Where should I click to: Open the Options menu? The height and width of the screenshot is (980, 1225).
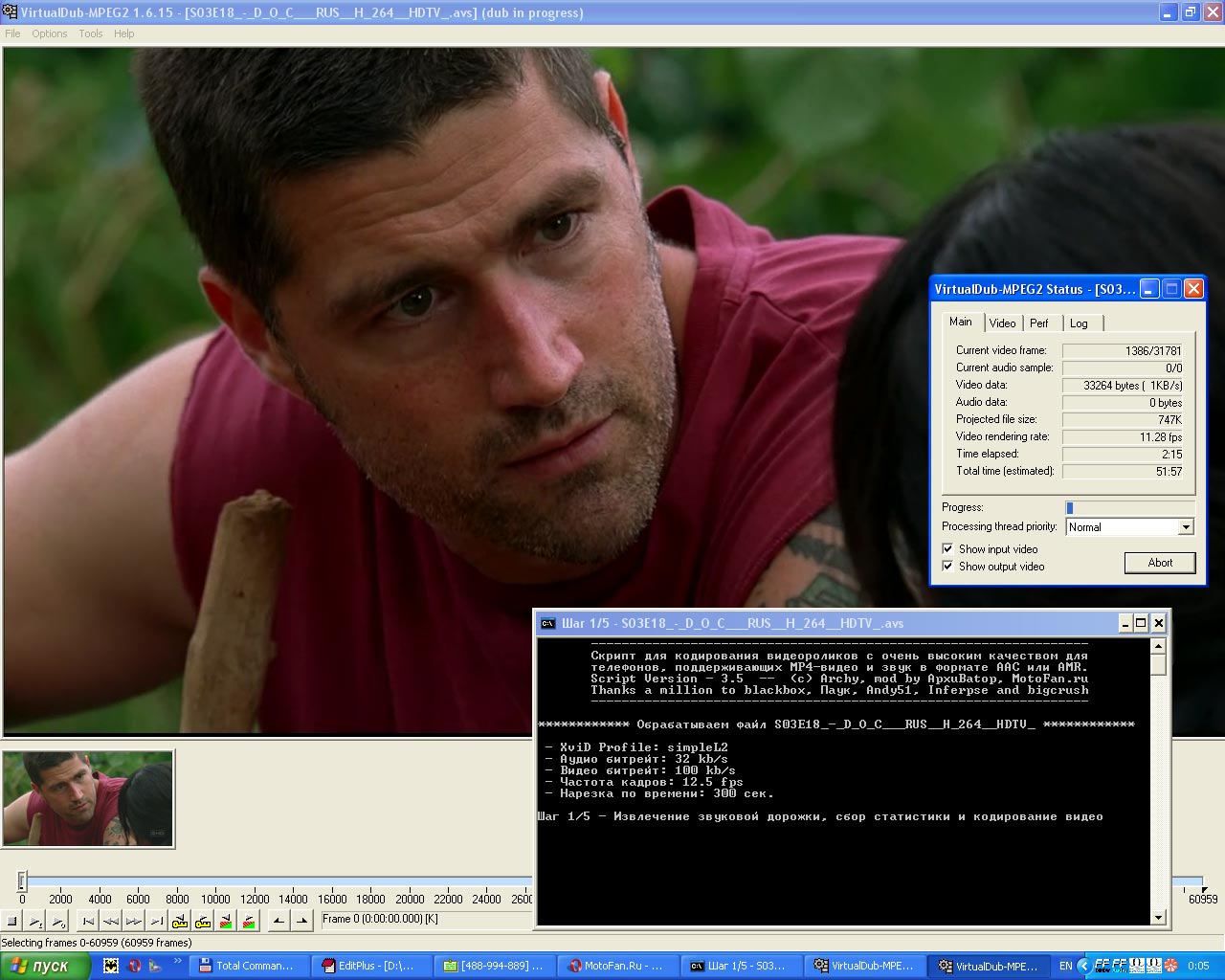tap(50, 33)
